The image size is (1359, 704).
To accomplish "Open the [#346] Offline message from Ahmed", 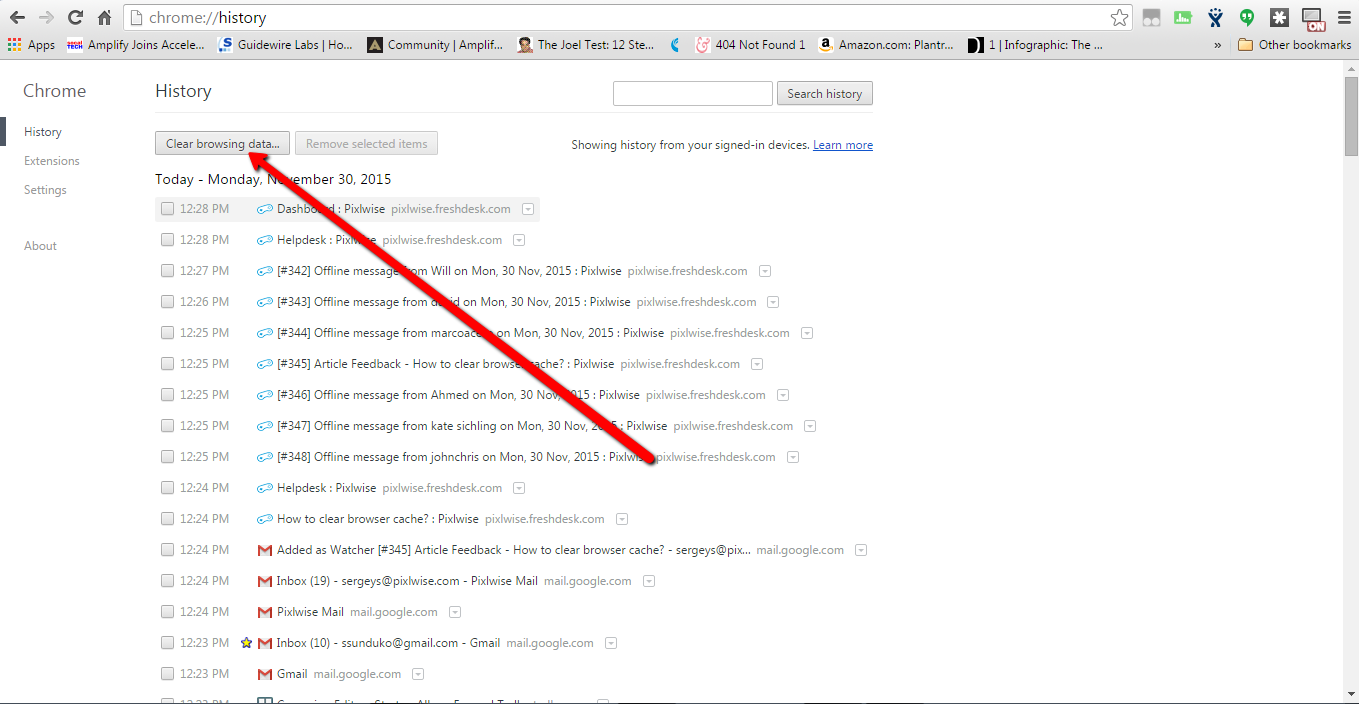I will (458, 395).
